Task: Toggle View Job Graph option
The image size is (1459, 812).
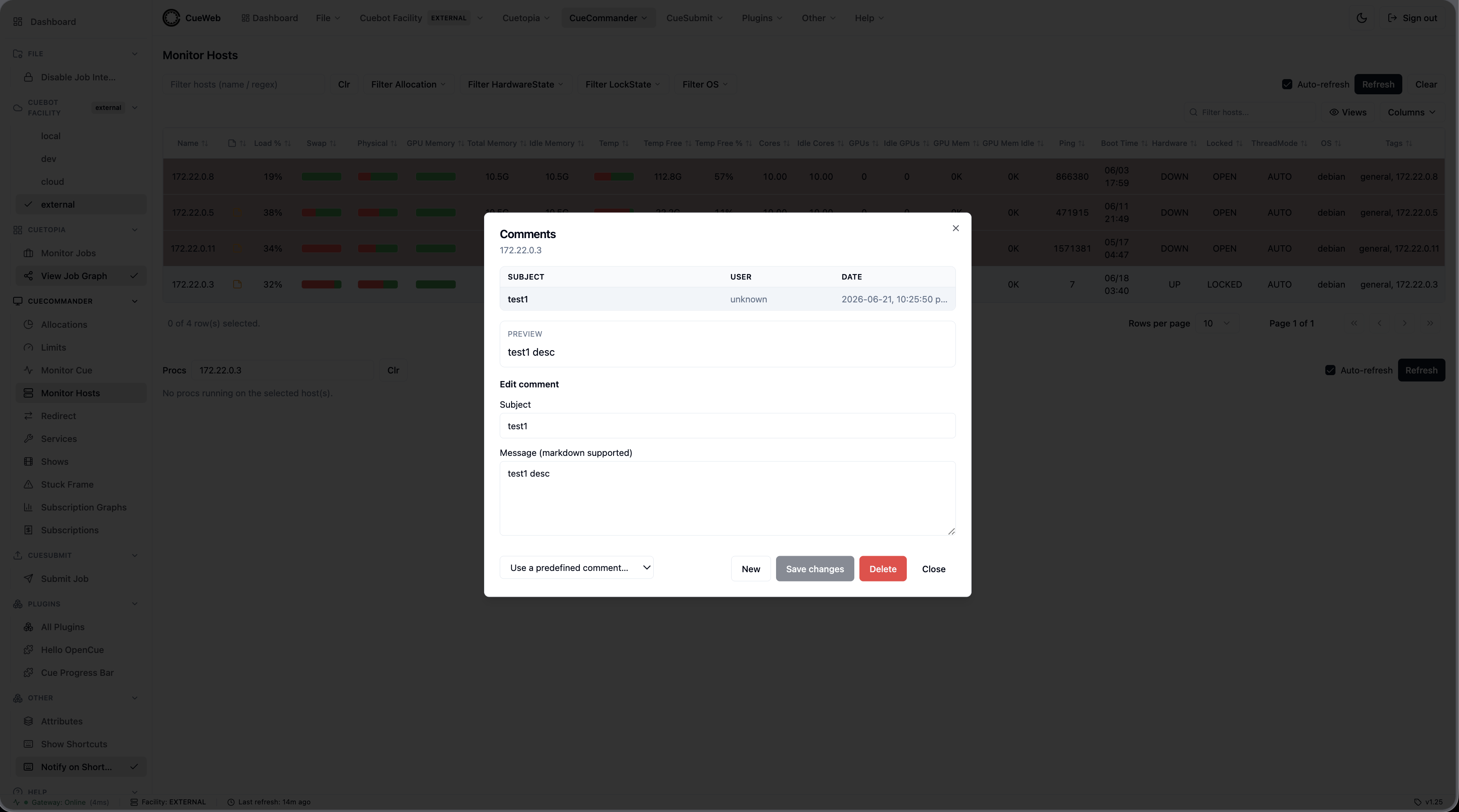Action: tap(81, 276)
